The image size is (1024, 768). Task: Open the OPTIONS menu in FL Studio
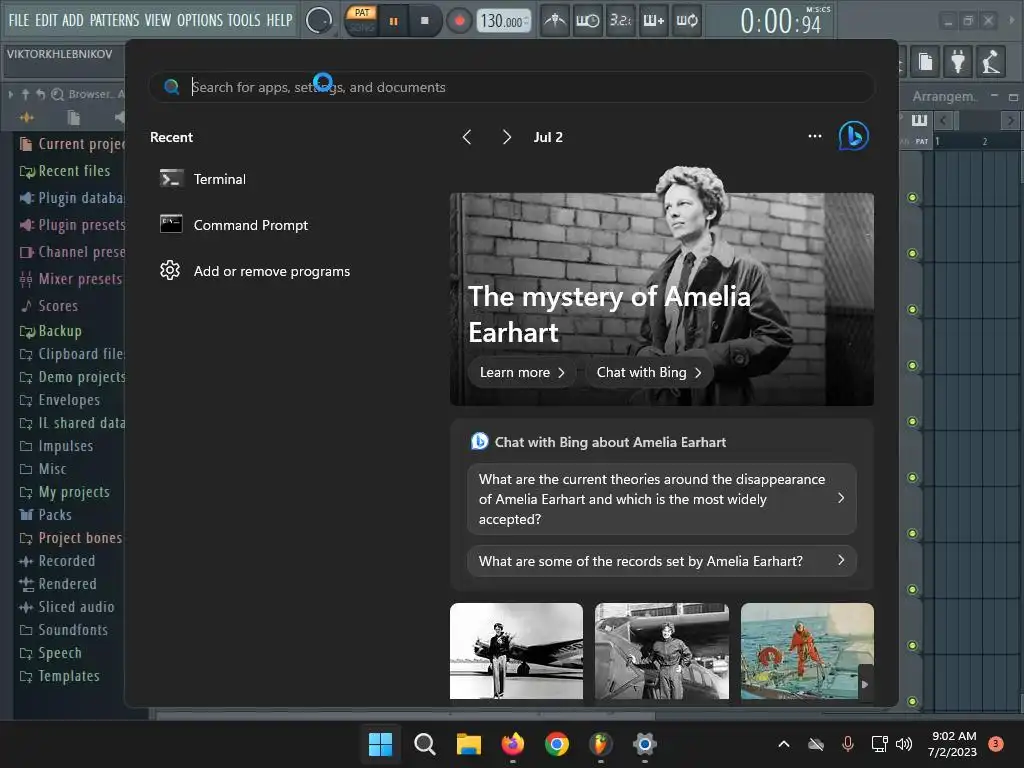[x=200, y=20]
